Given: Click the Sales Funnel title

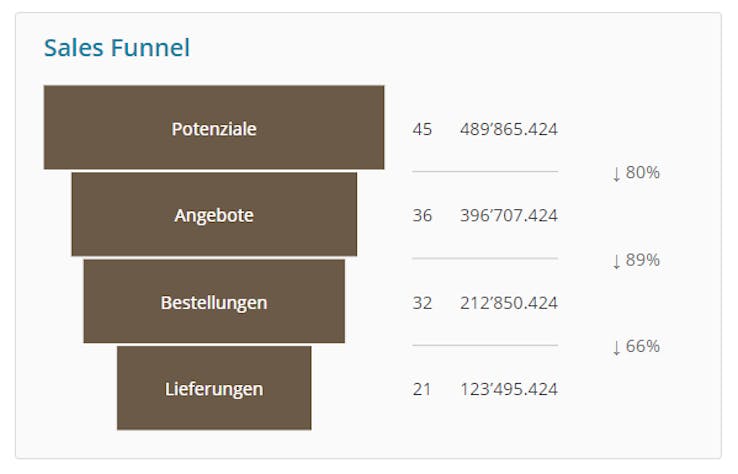Looking at the screenshot, I should [x=117, y=47].
